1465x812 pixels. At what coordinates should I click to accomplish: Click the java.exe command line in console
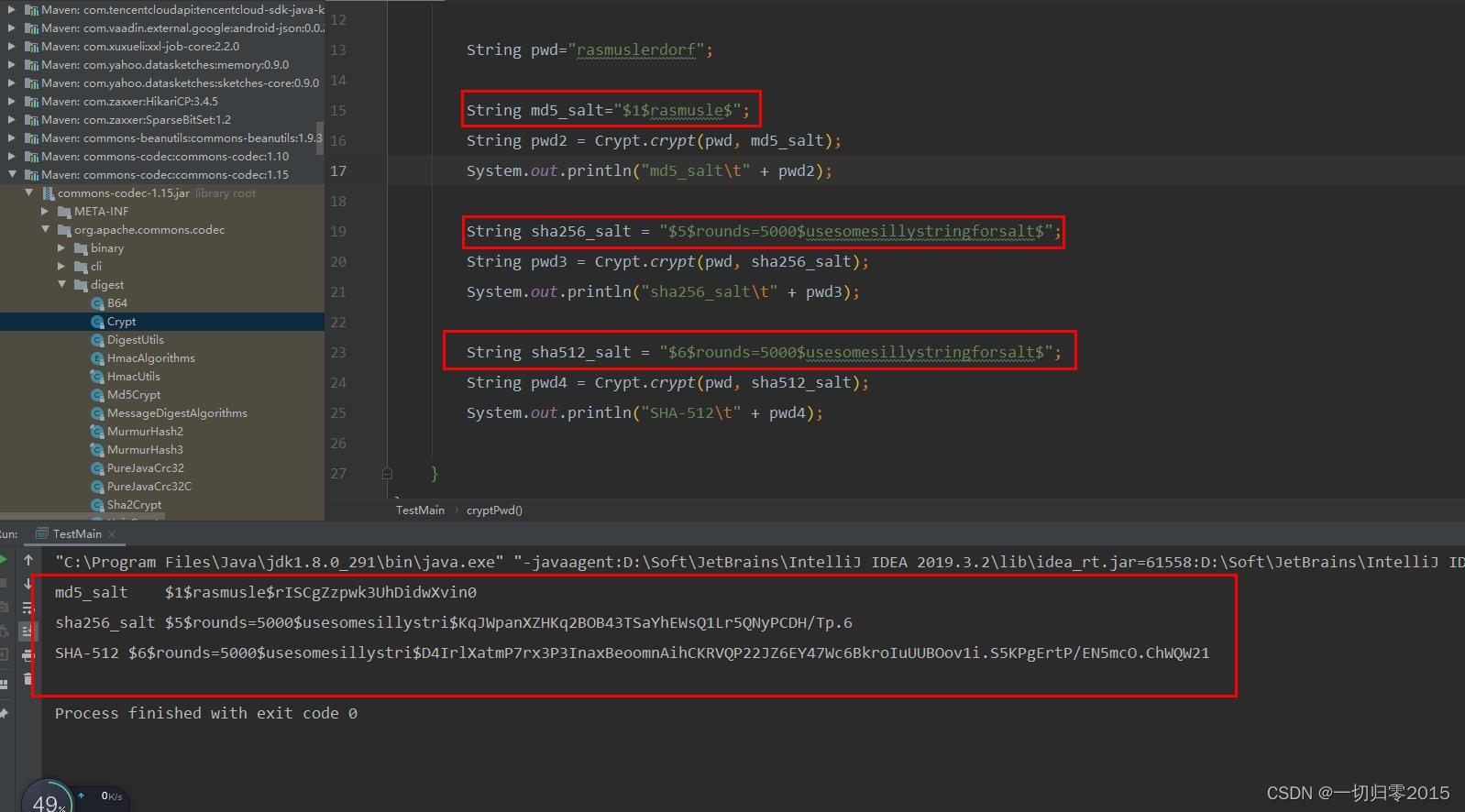click(x=759, y=562)
